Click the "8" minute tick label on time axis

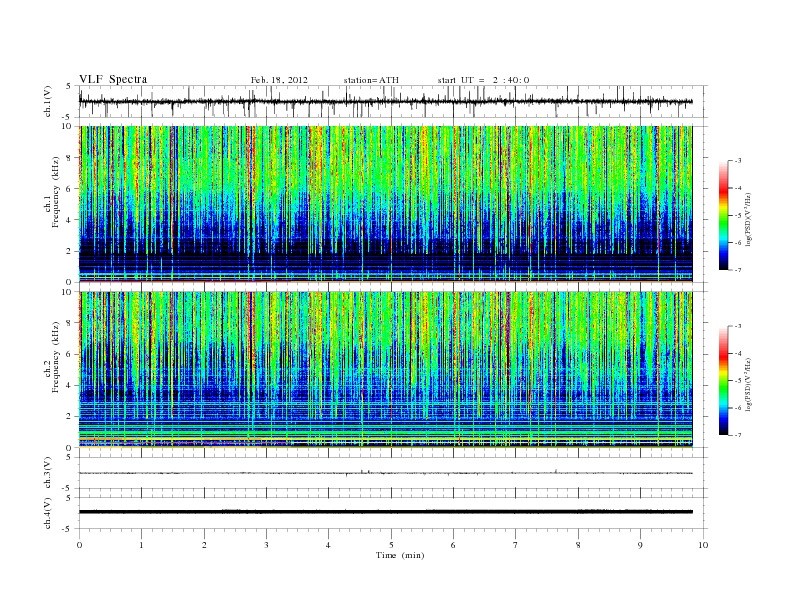coord(578,545)
